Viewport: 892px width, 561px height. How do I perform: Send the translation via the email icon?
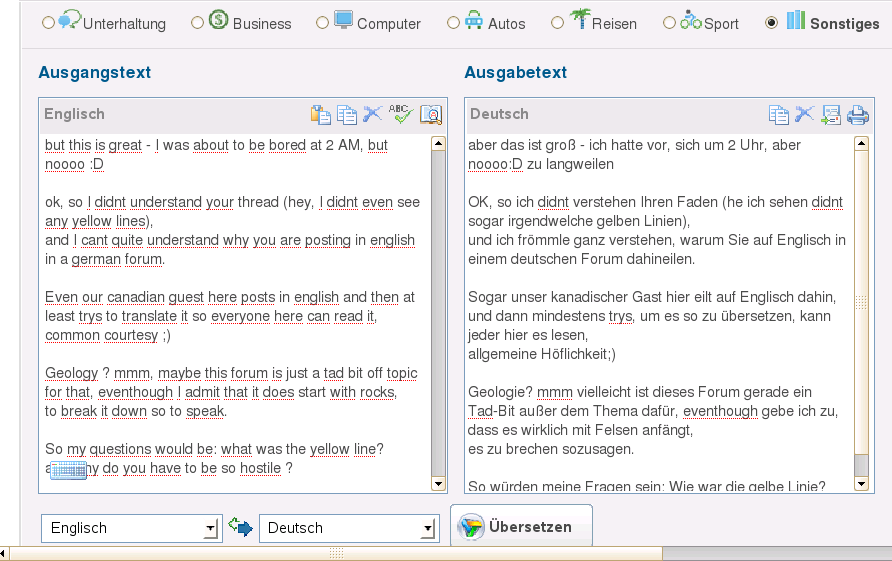point(831,114)
